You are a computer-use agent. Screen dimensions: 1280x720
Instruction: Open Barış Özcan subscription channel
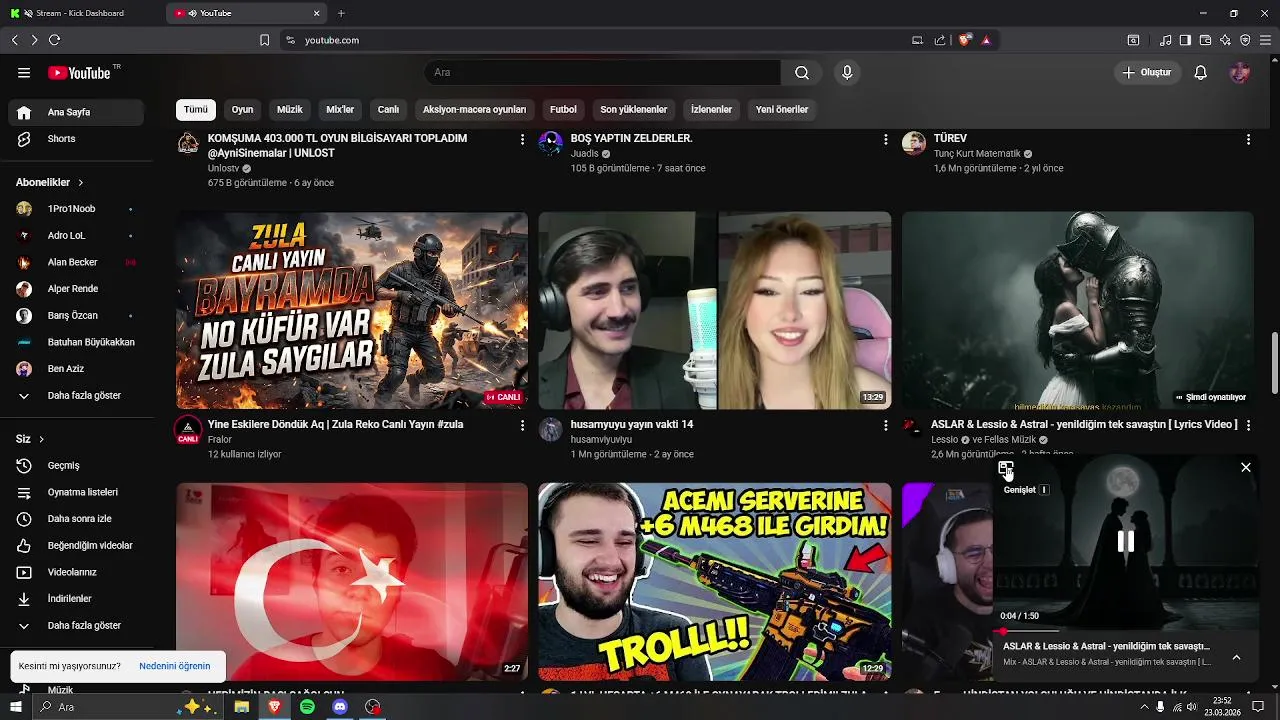pyautogui.click(x=76, y=316)
